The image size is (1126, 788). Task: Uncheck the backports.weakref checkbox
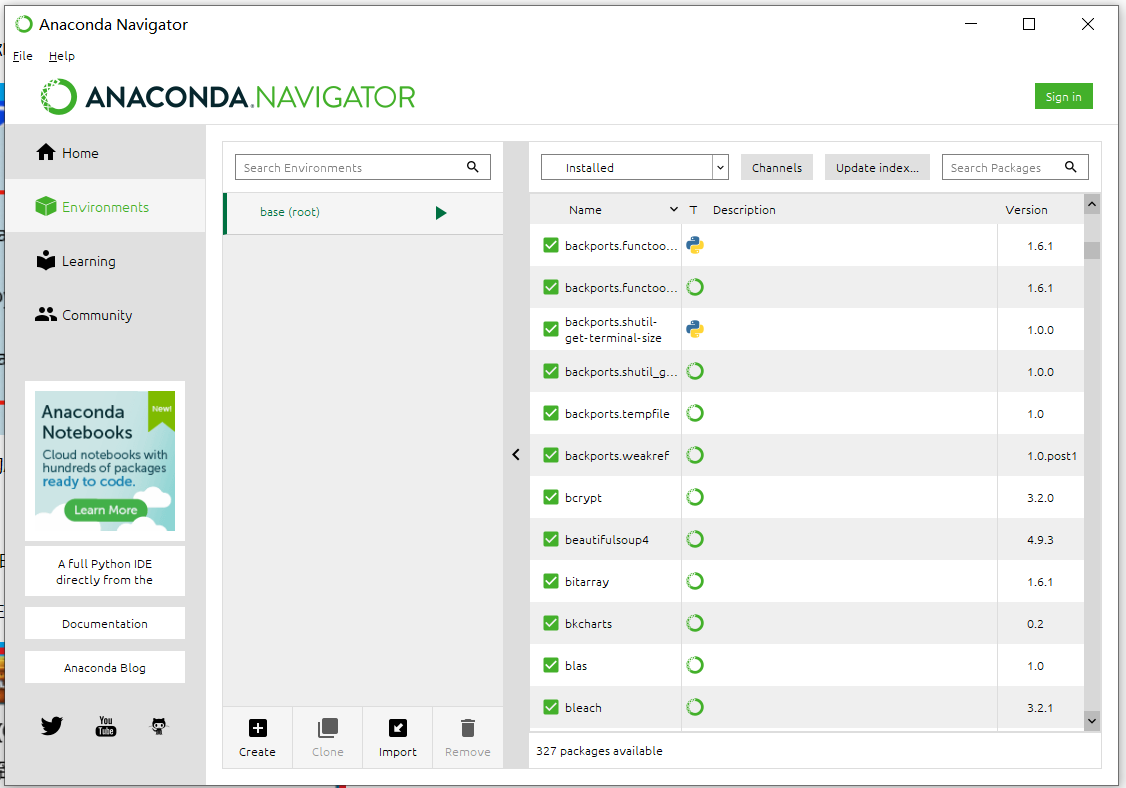click(551, 455)
